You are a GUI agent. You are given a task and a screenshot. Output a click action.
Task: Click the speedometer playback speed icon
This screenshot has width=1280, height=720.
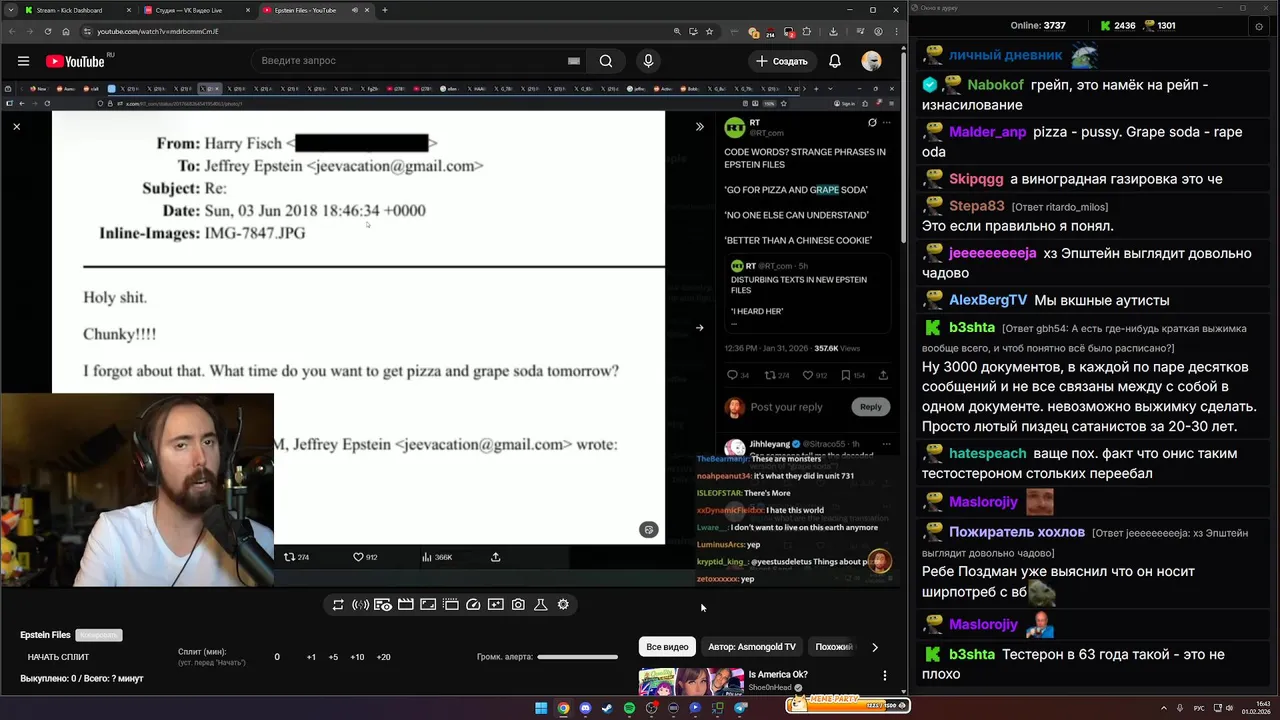[473, 604]
